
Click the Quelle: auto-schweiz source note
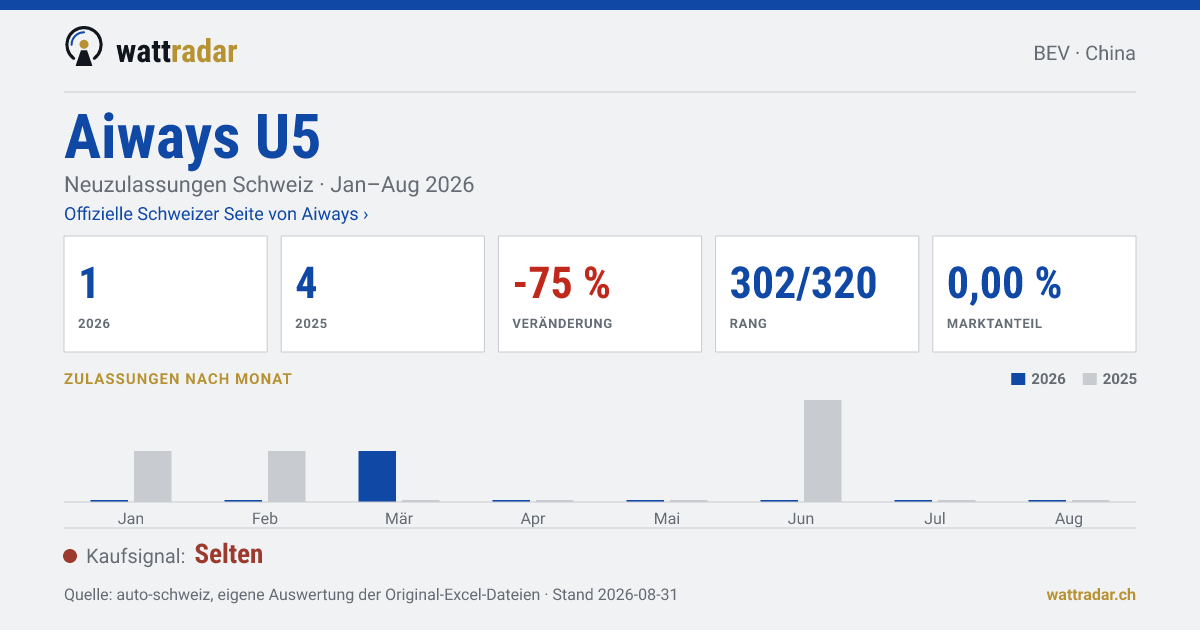tap(371, 594)
